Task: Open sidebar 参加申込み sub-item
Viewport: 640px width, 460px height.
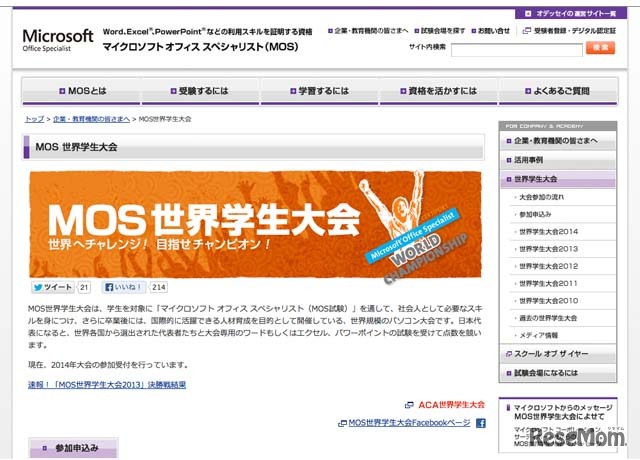Action: [x=562, y=214]
